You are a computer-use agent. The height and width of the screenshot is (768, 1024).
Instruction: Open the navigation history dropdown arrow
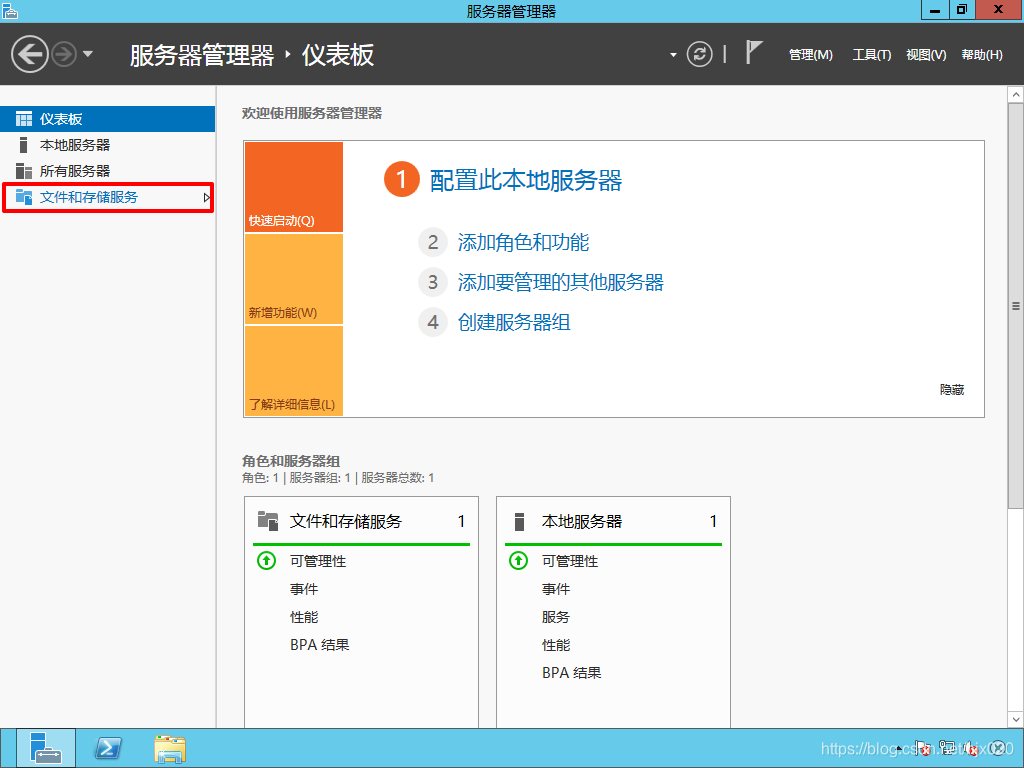pyautogui.click(x=88, y=54)
